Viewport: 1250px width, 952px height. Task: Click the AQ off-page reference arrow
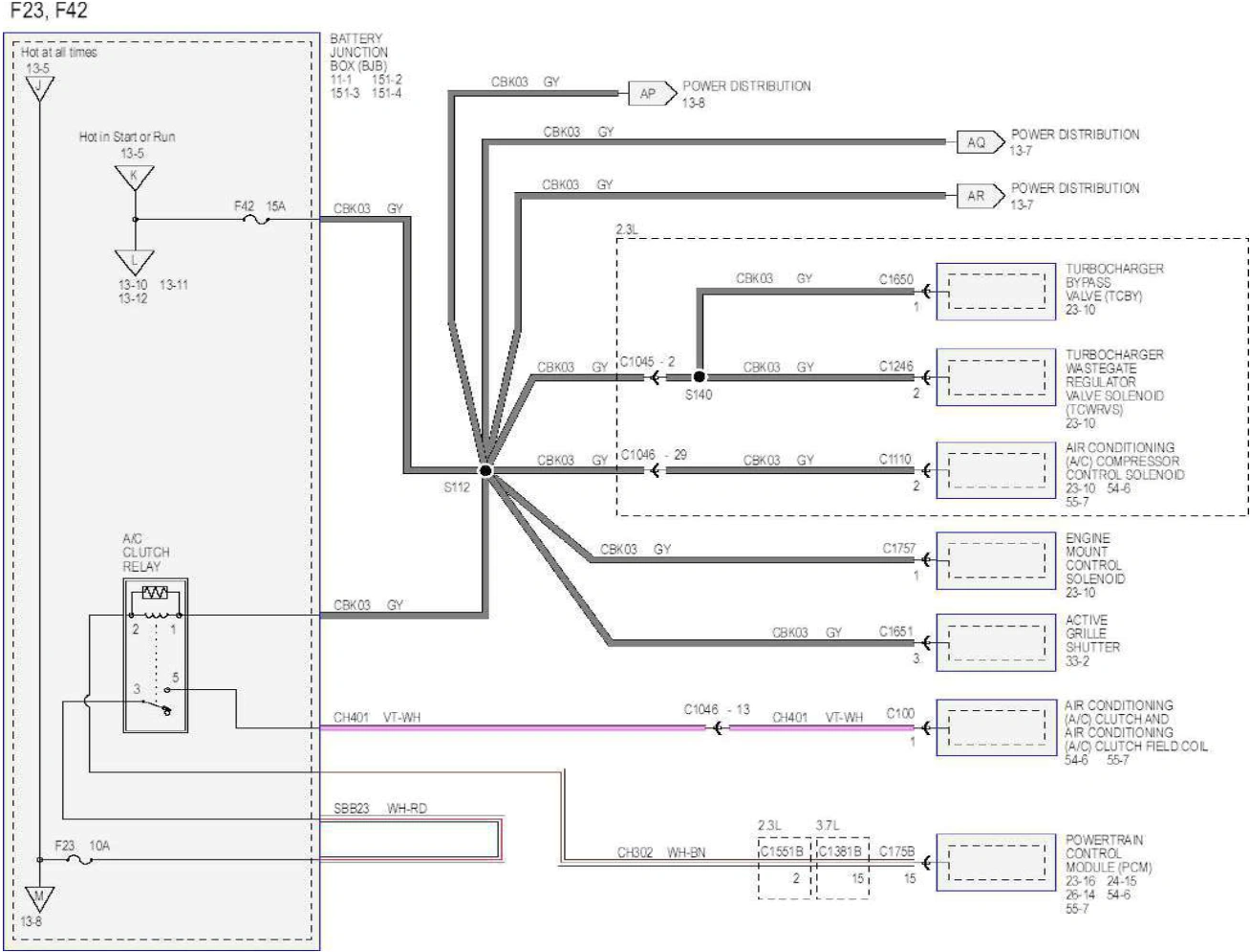[x=981, y=142]
